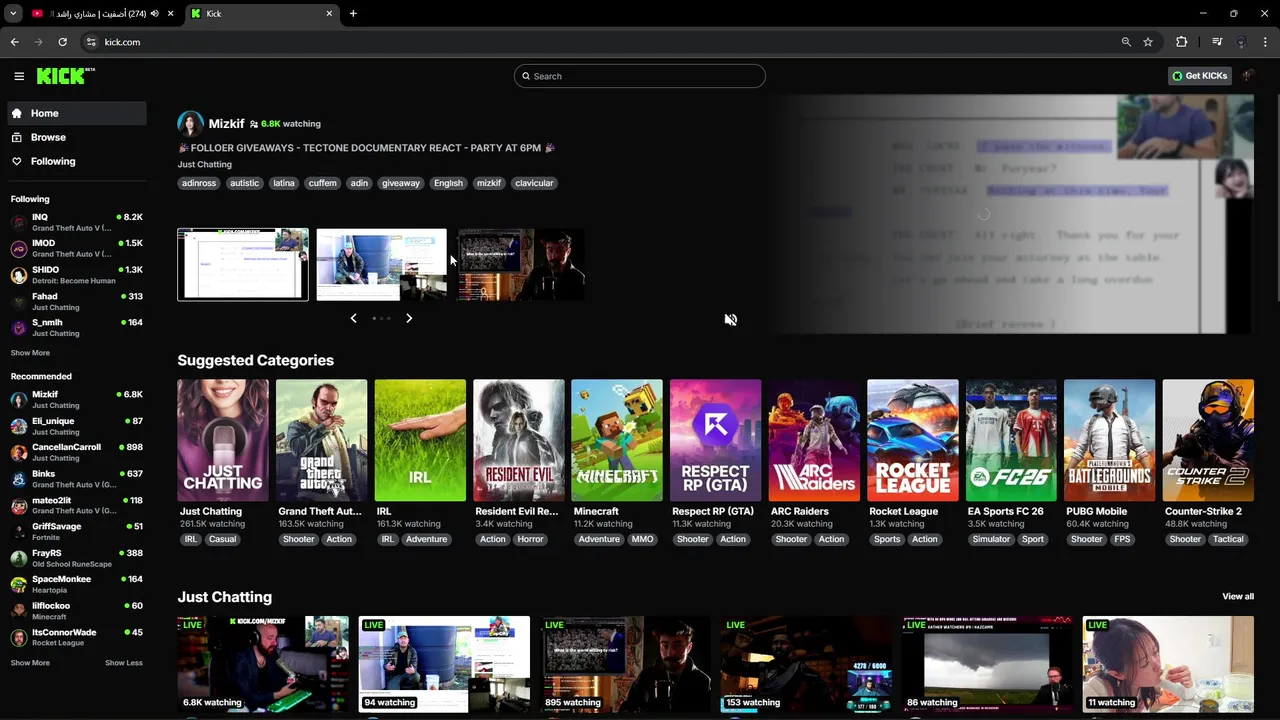Open the Respect RP (GTA) category card

715,440
